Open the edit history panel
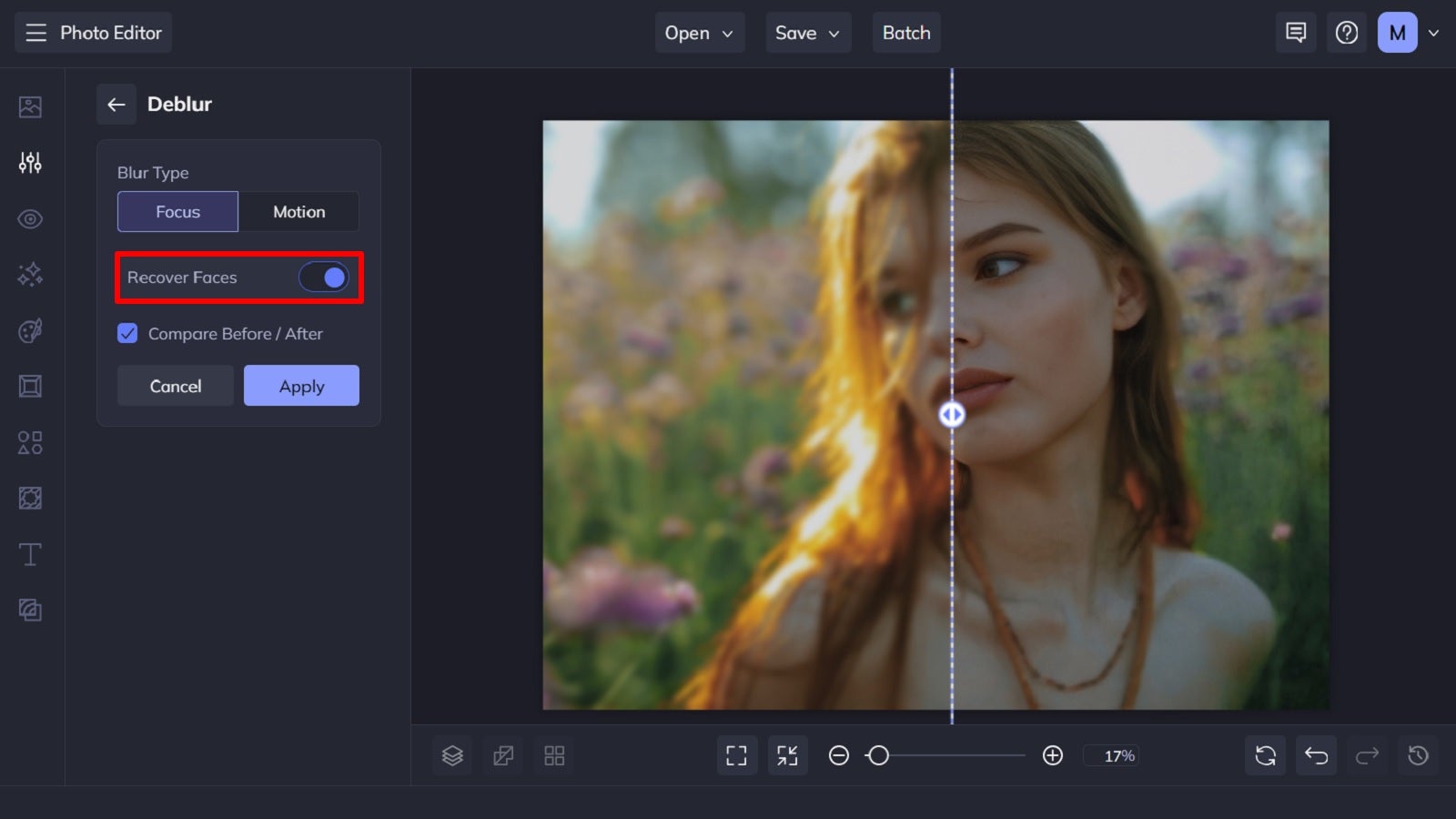Viewport: 1456px width, 819px height. point(1418,755)
